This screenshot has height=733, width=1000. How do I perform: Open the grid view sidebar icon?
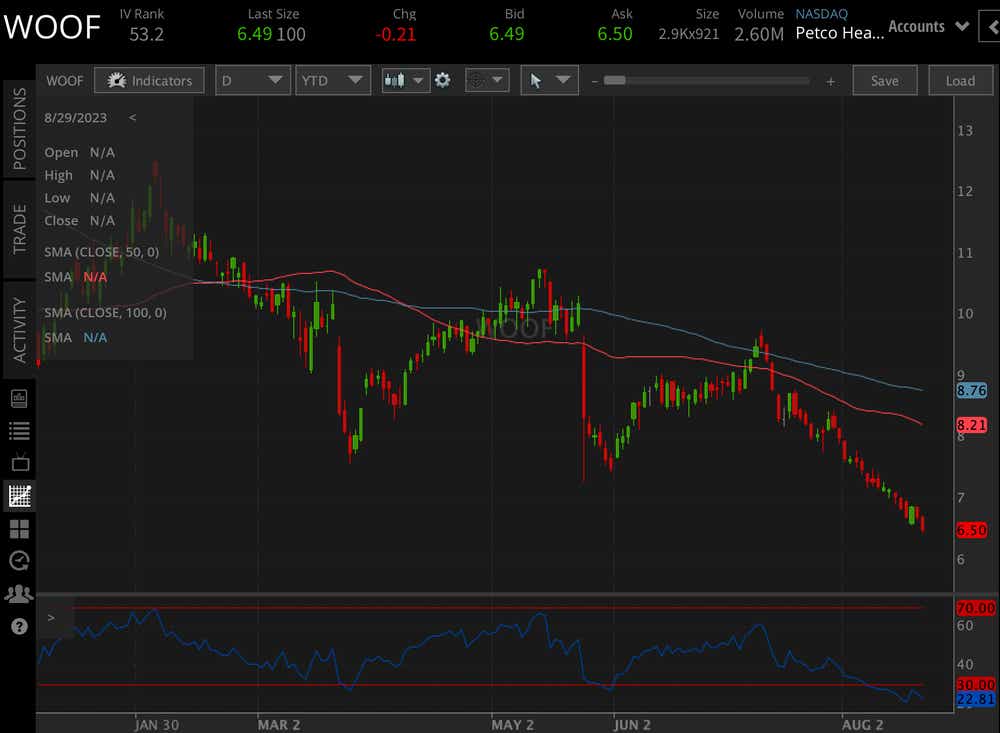19,529
